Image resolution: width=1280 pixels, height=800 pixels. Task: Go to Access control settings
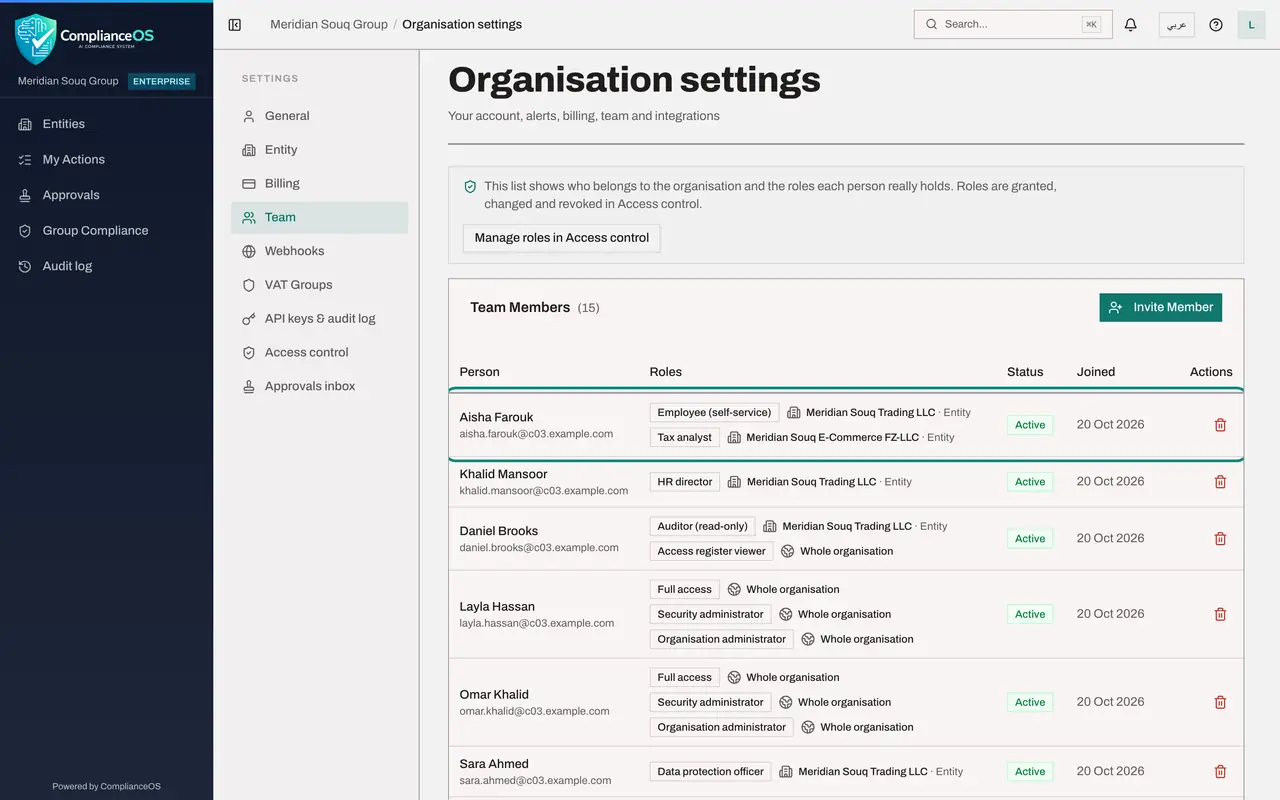(x=320, y=353)
